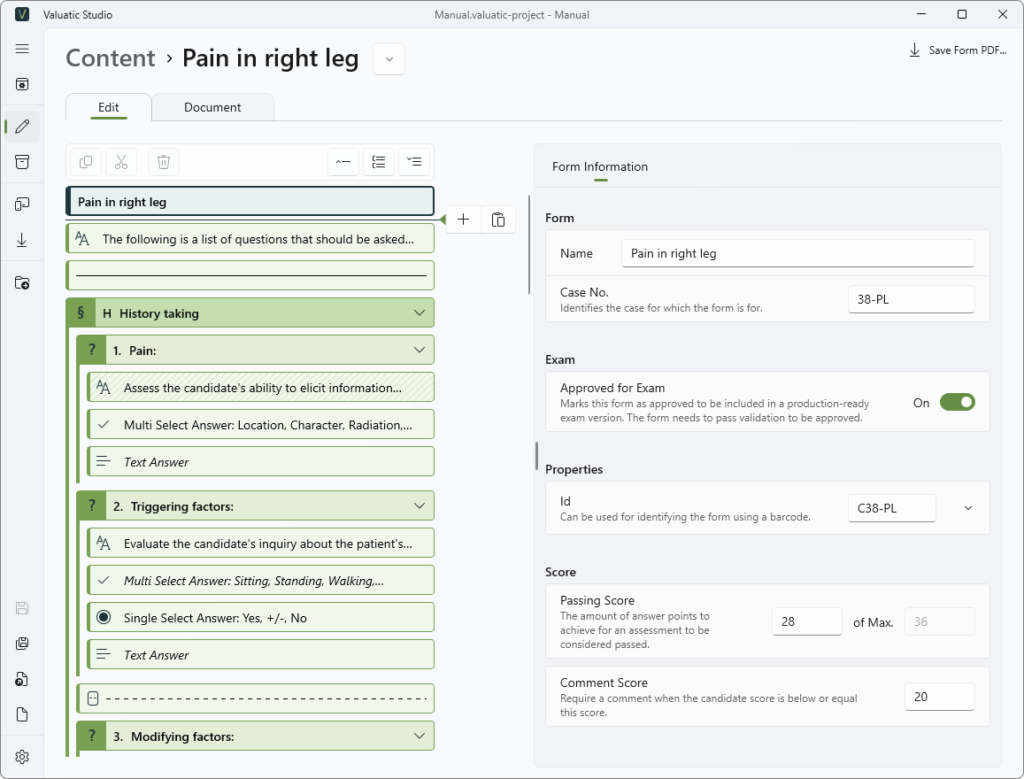Image resolution: width=1024 pixels, height=779 pixels.
Task: Click the Case No. field showing 38-PL
Action: (911, 299)
